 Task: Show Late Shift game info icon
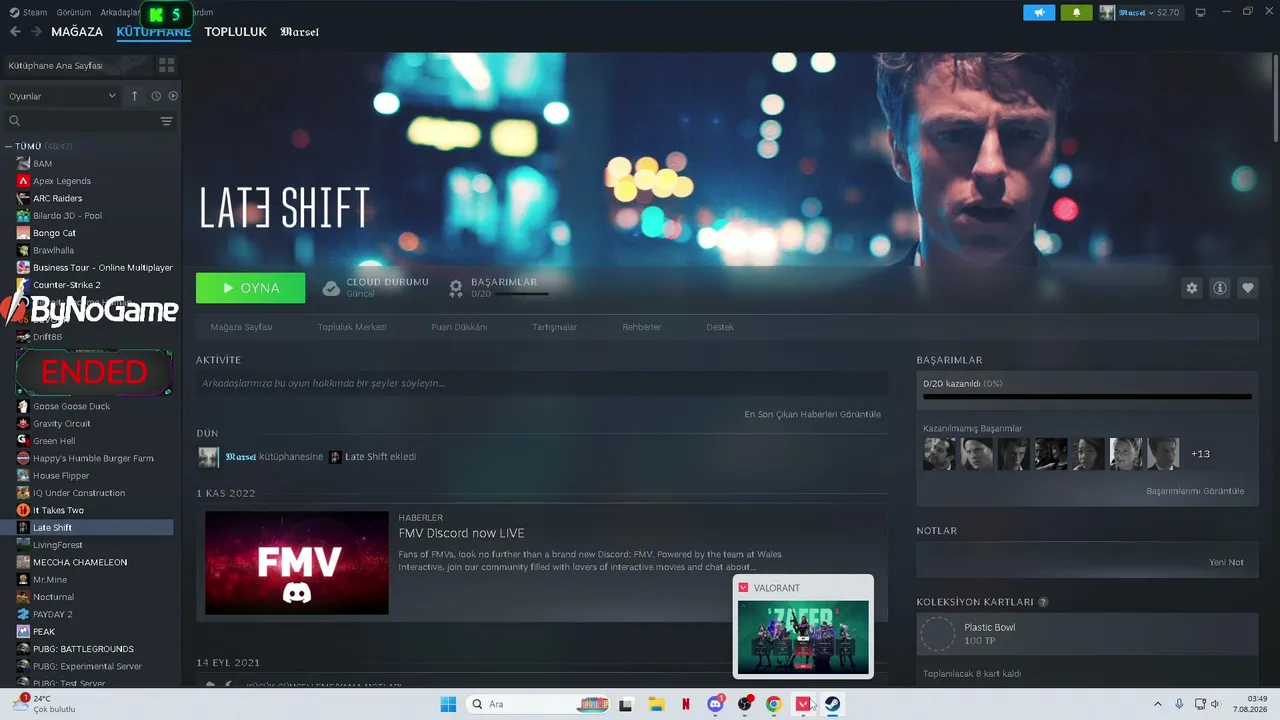[x=1219, y=288]
